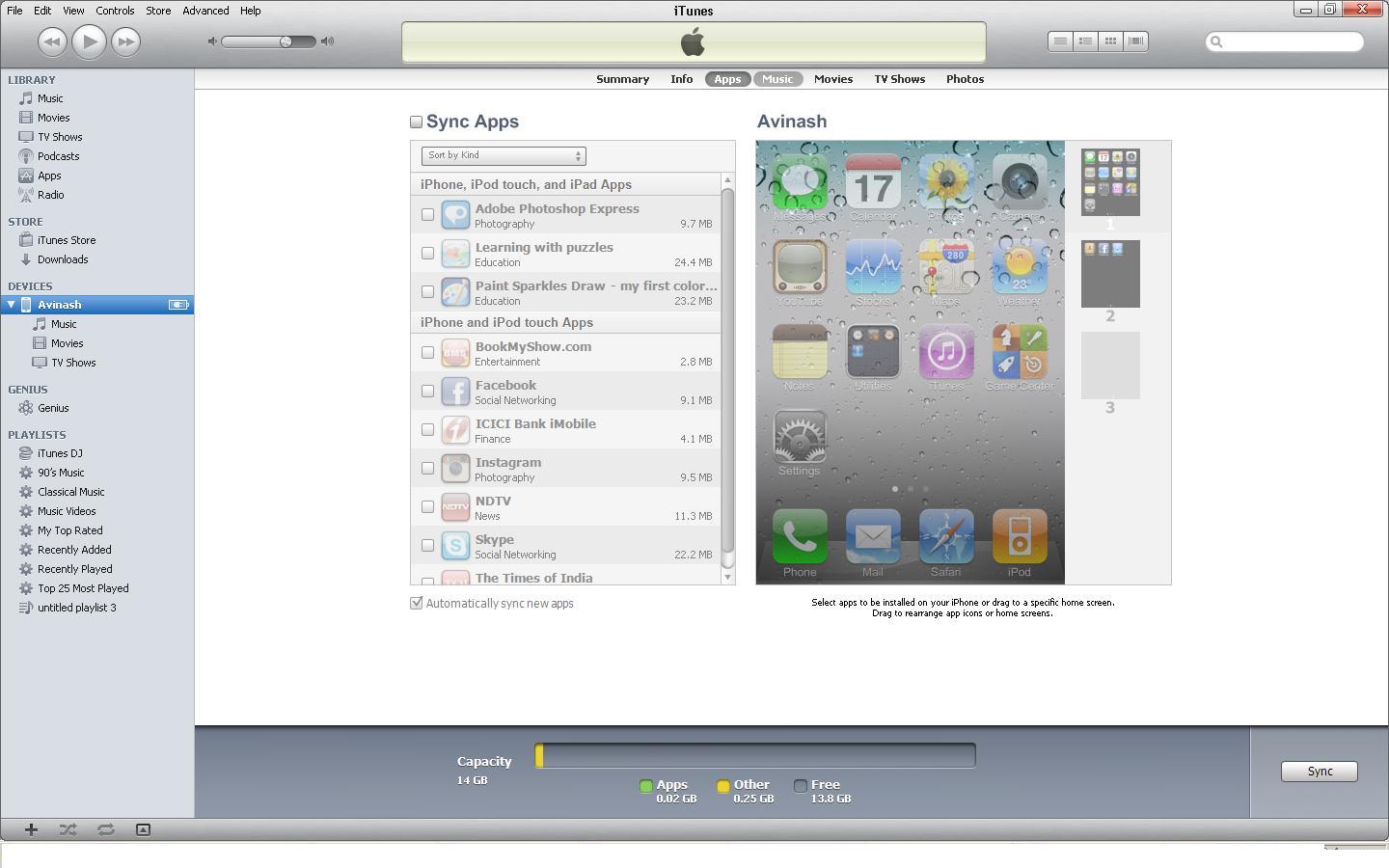Select home screen thumbnail 1
Image resolution: width=1389 pixels, height=868 pixels.
point(1110,182)
